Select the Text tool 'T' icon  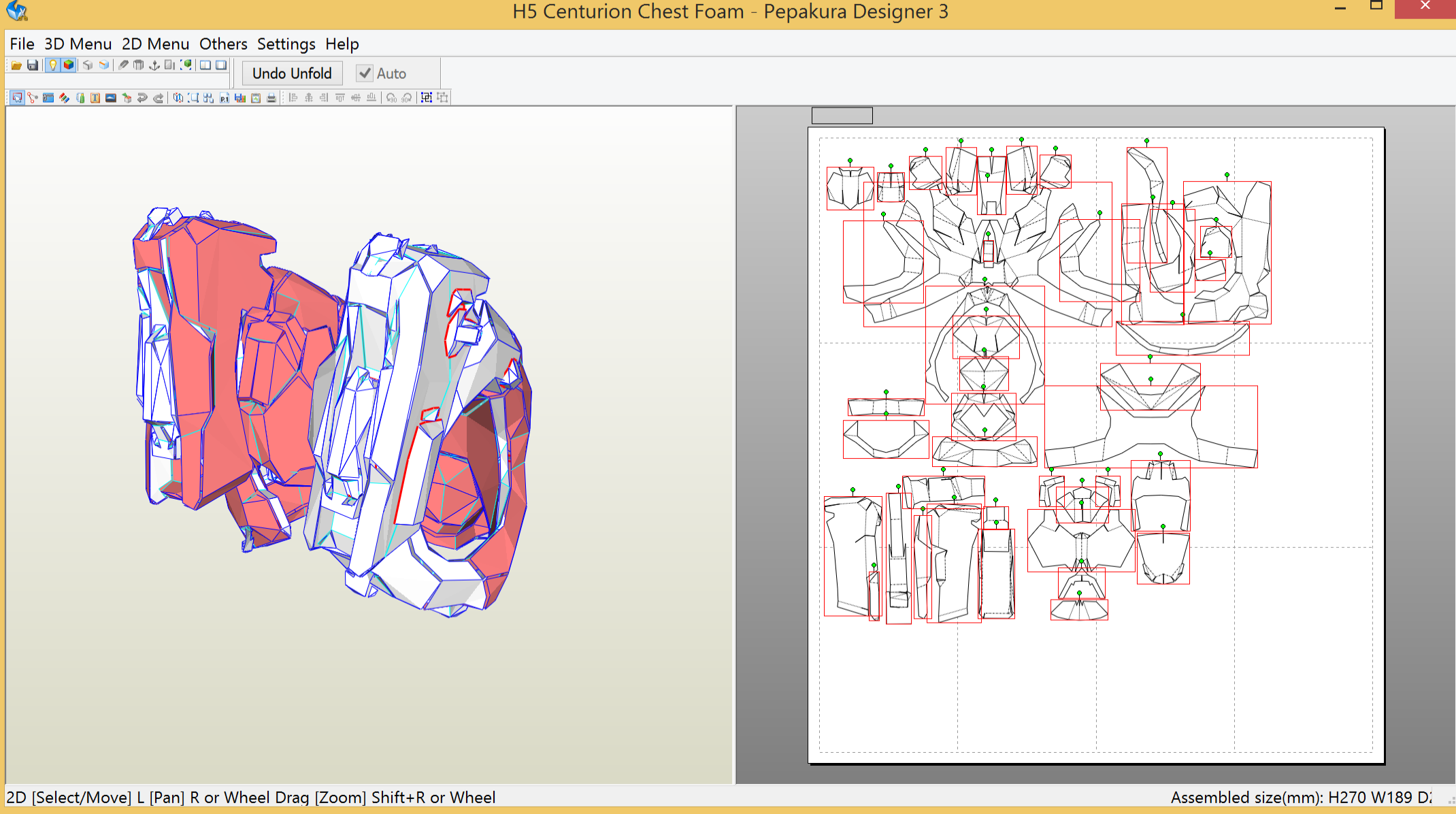pyautogui.click(x=95, y=97)
